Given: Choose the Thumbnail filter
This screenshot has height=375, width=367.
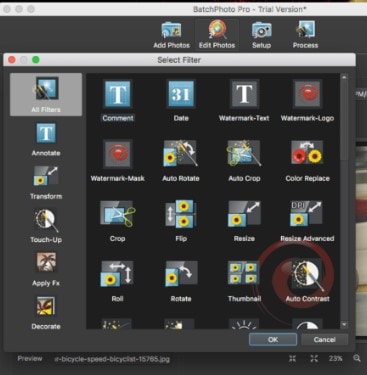Looking at the screenshot, I should point(244,282).
